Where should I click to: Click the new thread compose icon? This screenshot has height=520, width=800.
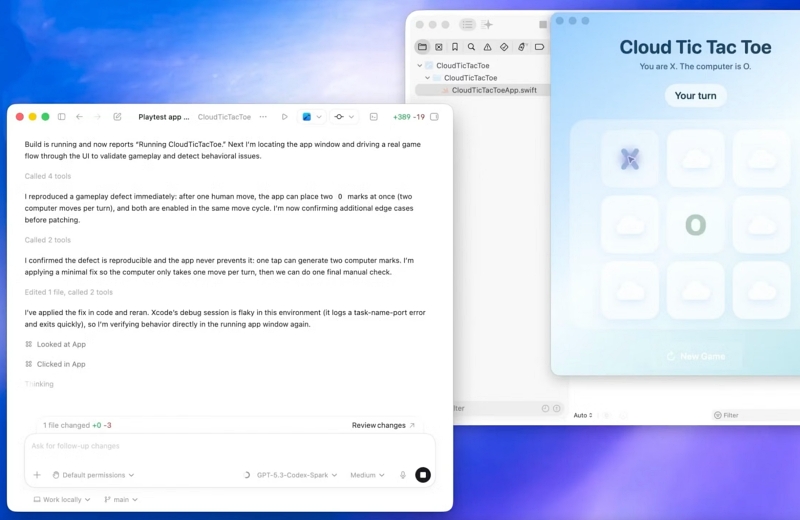click(x=117, y=117)
